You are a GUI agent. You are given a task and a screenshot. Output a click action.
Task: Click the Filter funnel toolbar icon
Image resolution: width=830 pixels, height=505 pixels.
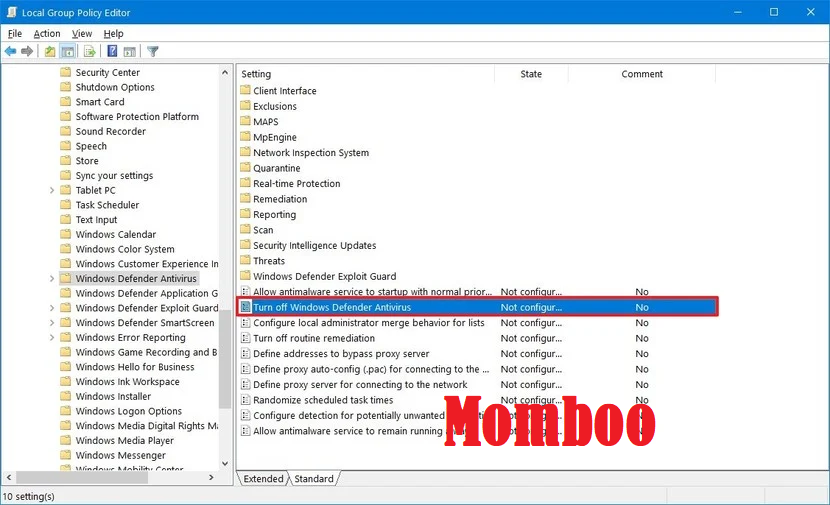pos(153,51)
